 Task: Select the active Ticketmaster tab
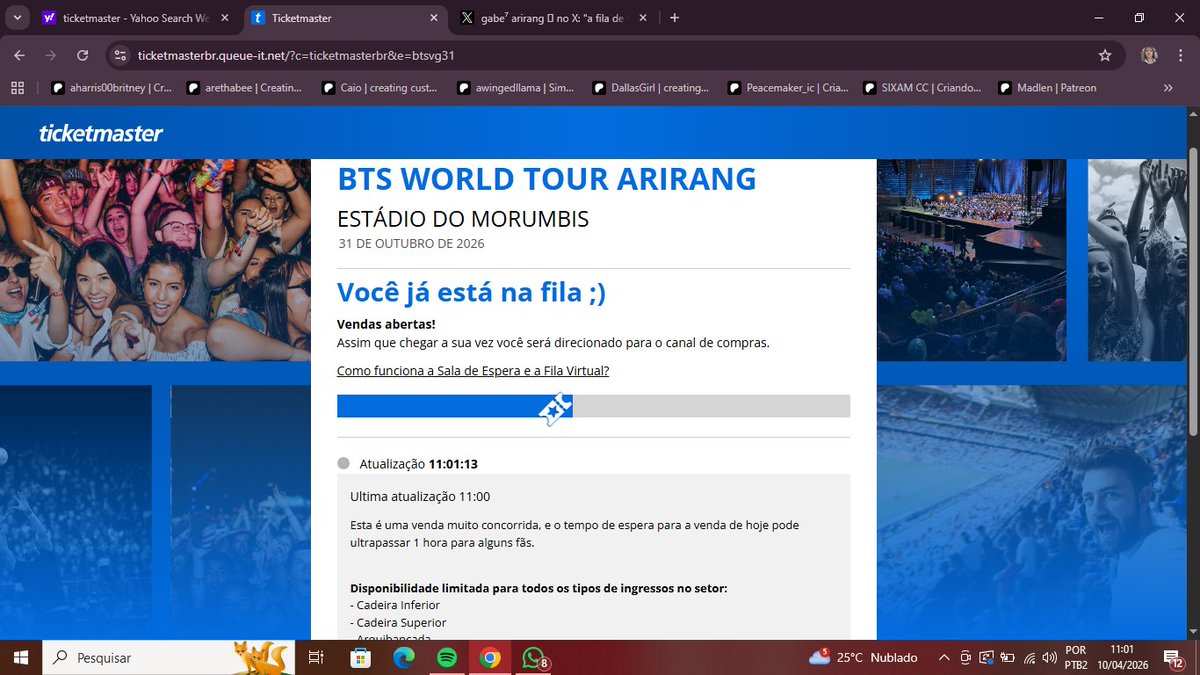tap(345, 18)
